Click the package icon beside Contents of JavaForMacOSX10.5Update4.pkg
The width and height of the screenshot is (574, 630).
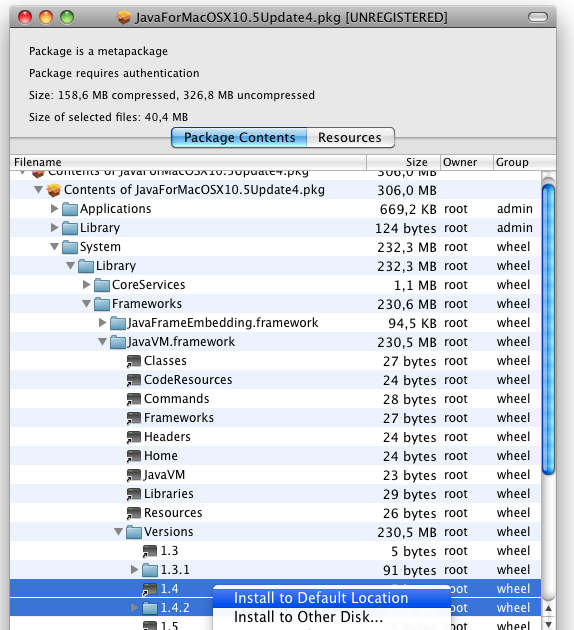tap(54, 190)
